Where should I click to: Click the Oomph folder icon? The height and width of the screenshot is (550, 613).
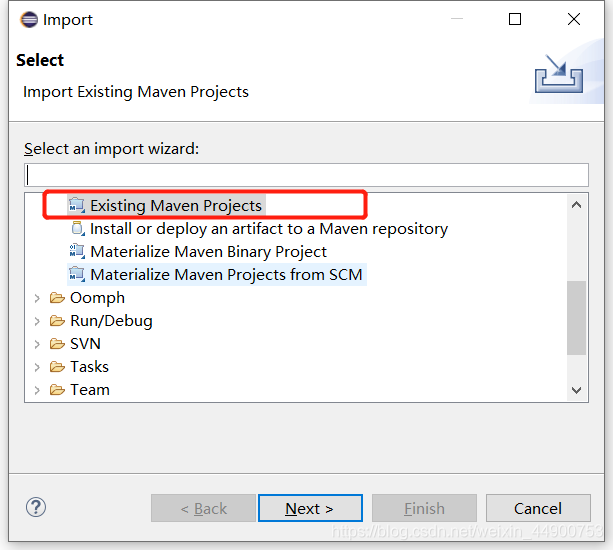[x=57, y=298]
